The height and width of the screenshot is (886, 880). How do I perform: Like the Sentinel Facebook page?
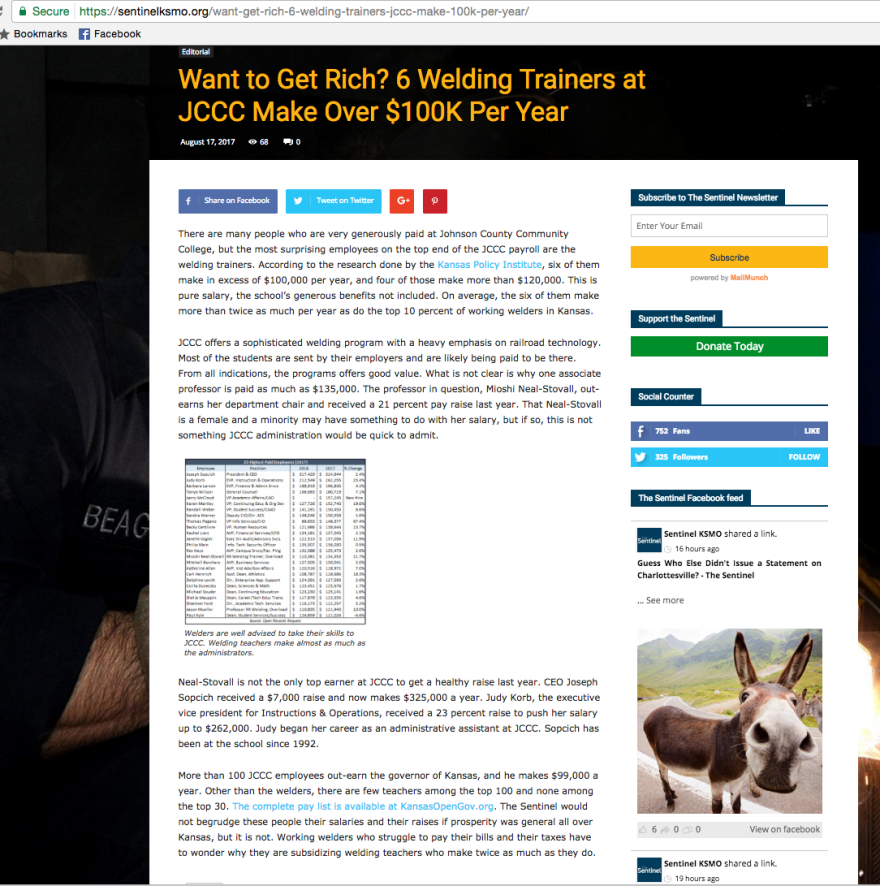pos(812,431)
